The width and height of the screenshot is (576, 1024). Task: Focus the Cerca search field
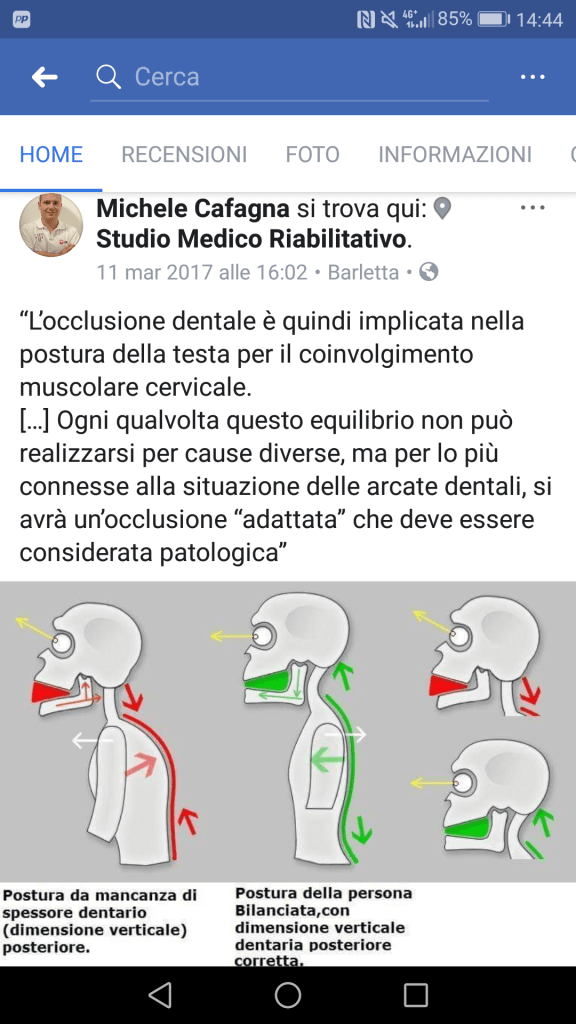click(x=289, y=77)
